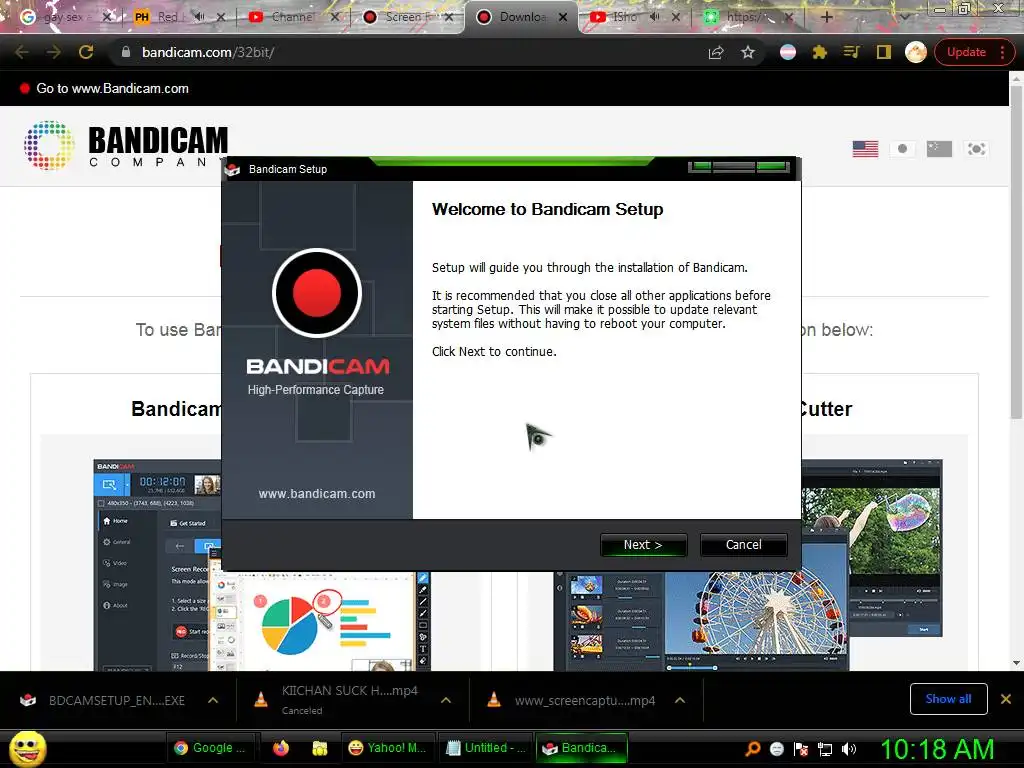Close the downloads bar

pos(1006,699)
